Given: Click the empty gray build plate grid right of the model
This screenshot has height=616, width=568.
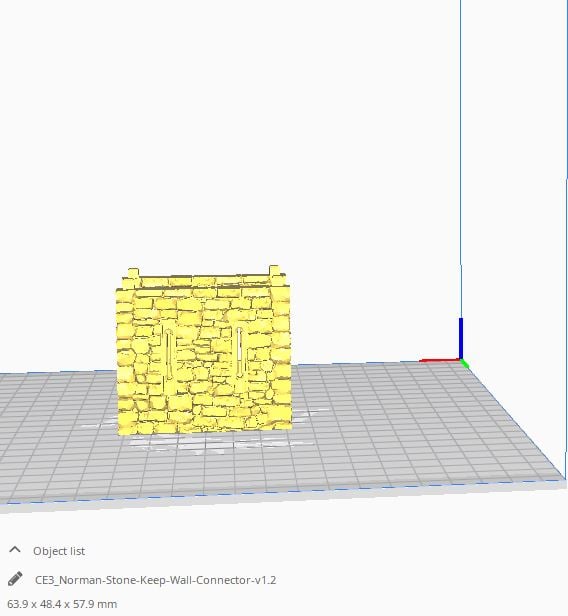Looking at the screenshot, I should [x=393, y=424].
